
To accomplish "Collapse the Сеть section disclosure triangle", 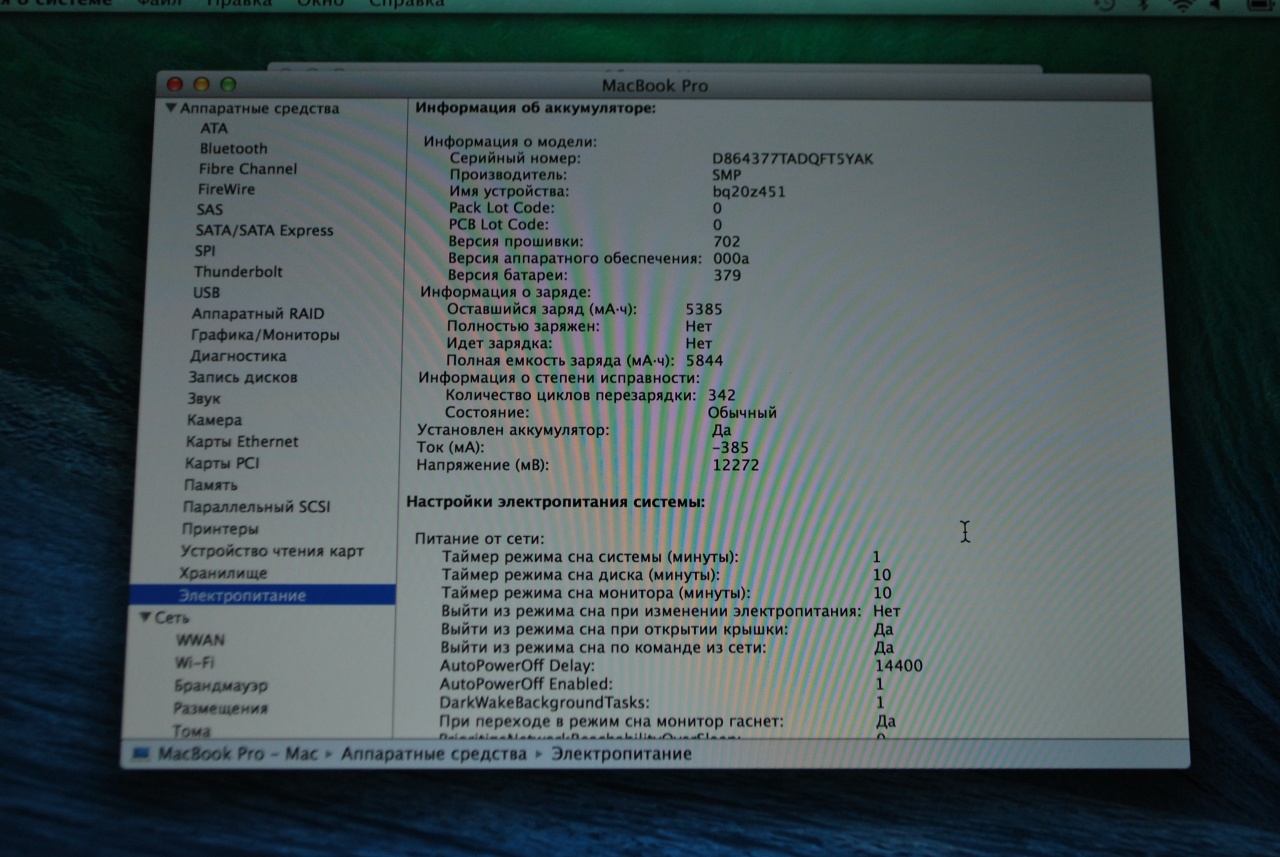I will [146, 618].
